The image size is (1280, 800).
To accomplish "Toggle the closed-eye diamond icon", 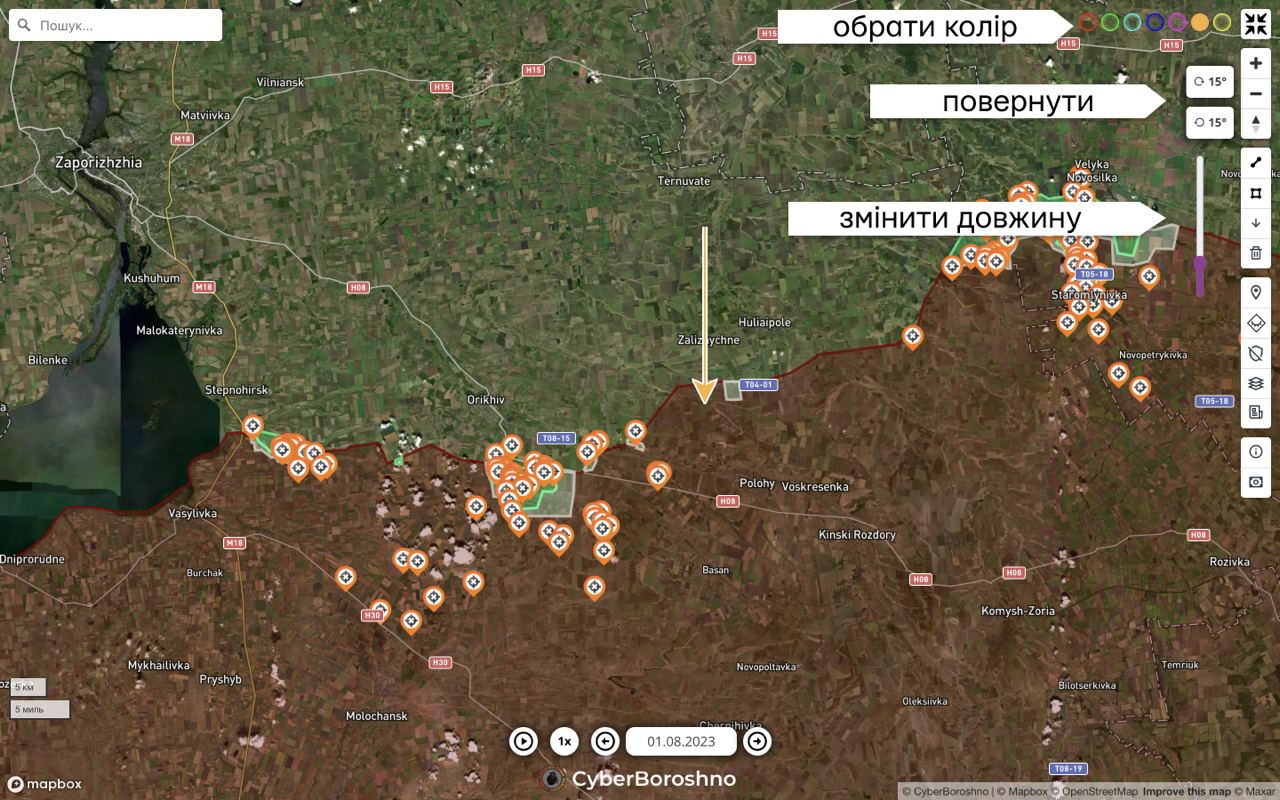I will point(1256,323).
